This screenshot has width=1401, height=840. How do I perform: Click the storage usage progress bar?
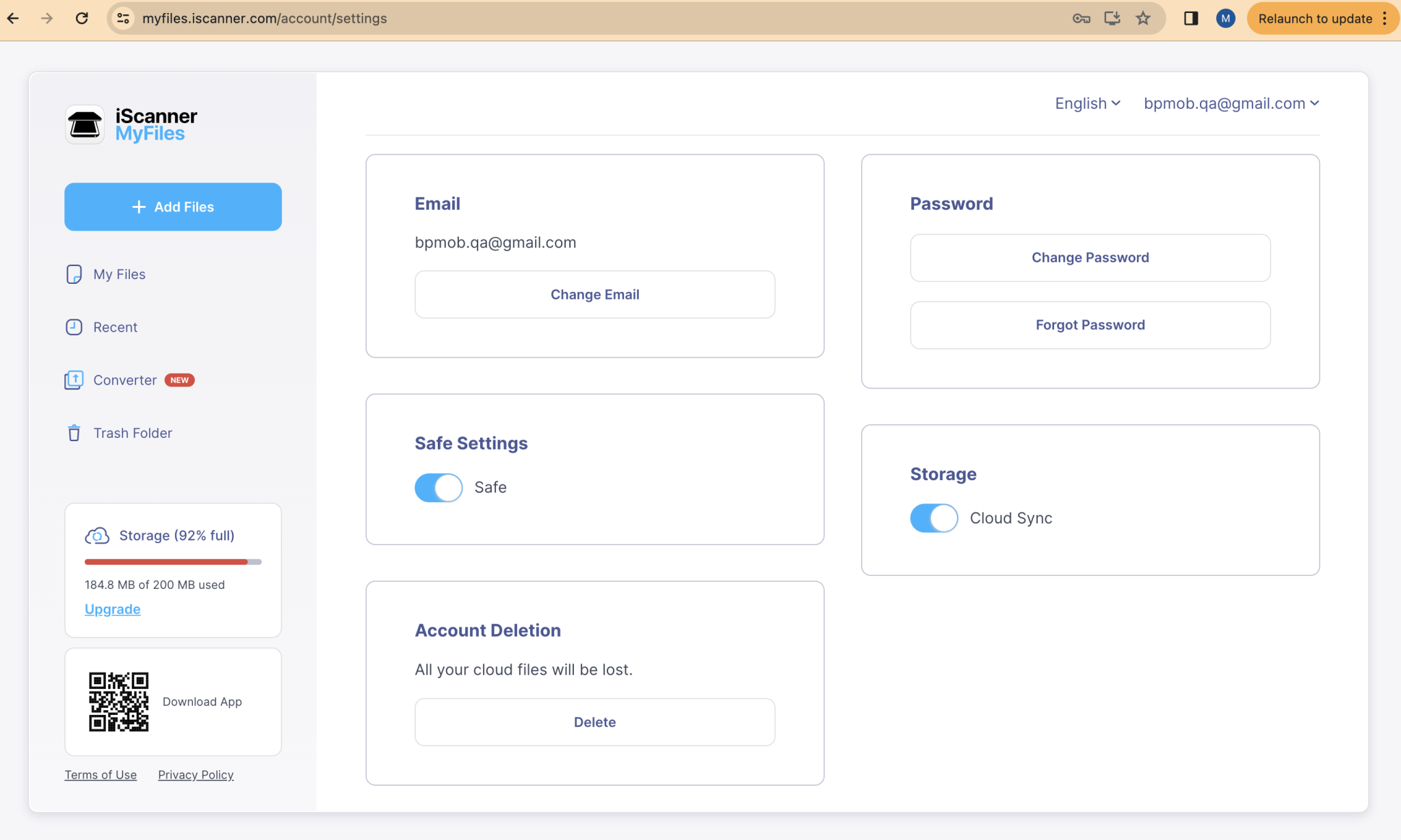point(172,562)
